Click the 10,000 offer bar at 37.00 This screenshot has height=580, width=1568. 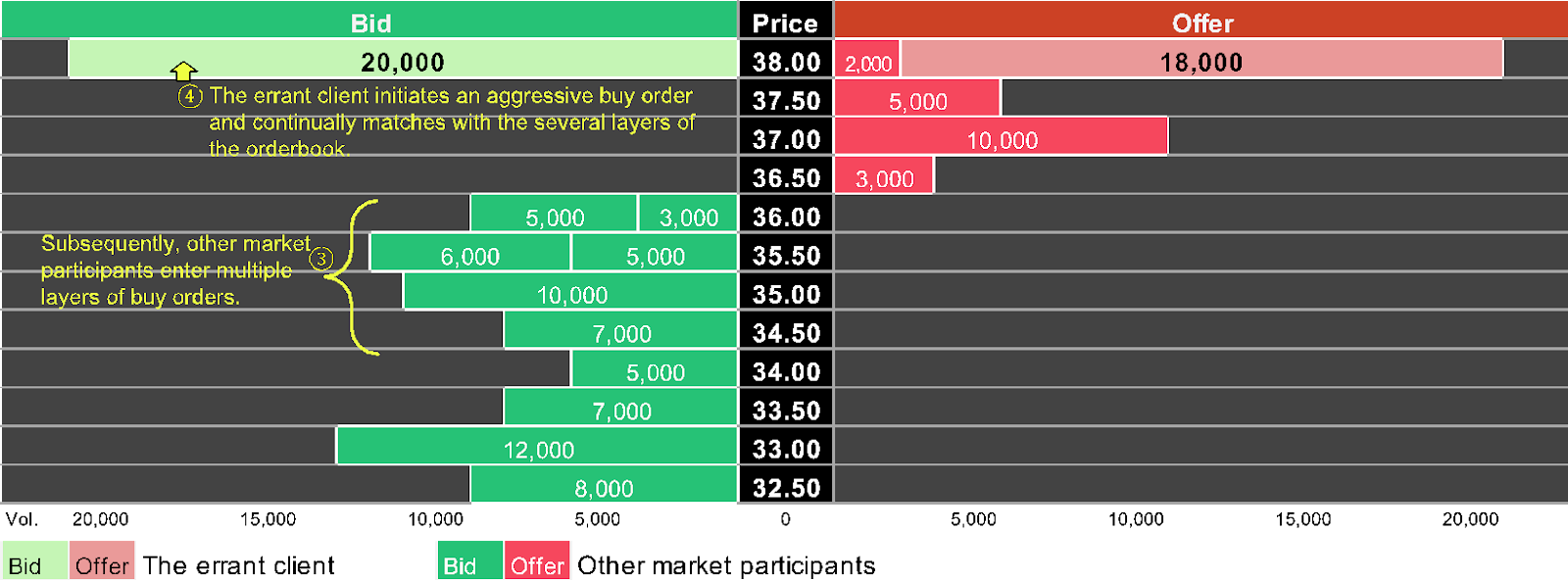[x=1002, y=138]
